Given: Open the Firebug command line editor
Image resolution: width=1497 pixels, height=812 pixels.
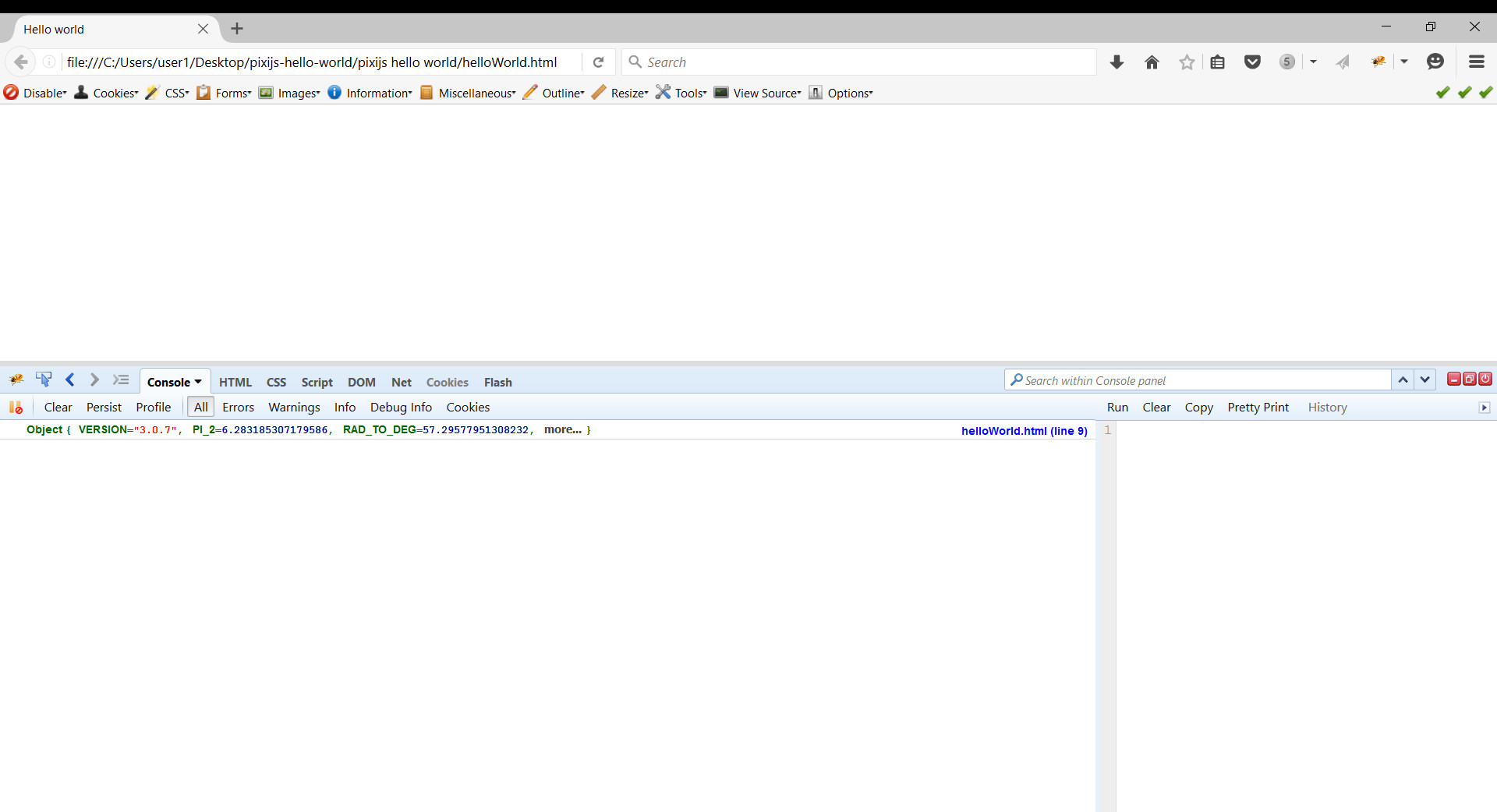Looking at the screenshot, I should (x=121, y=380).
